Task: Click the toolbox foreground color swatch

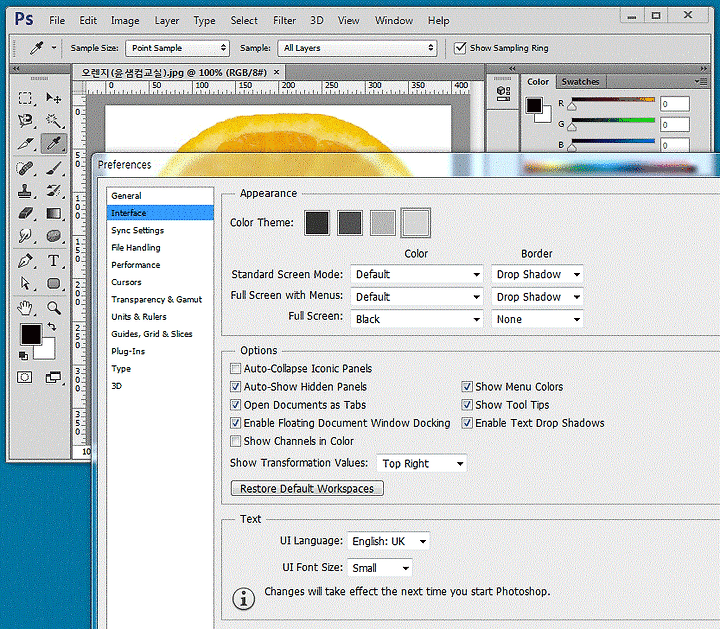Action: point(31,334)
